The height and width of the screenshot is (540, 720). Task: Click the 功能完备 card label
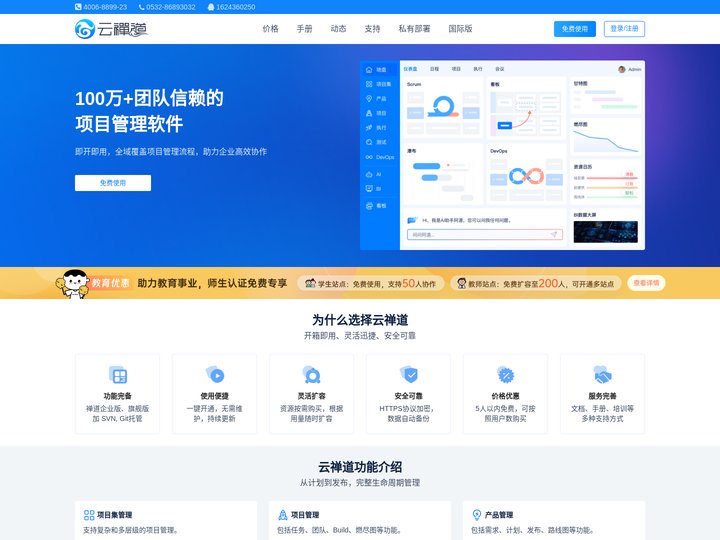click(118, 396)
